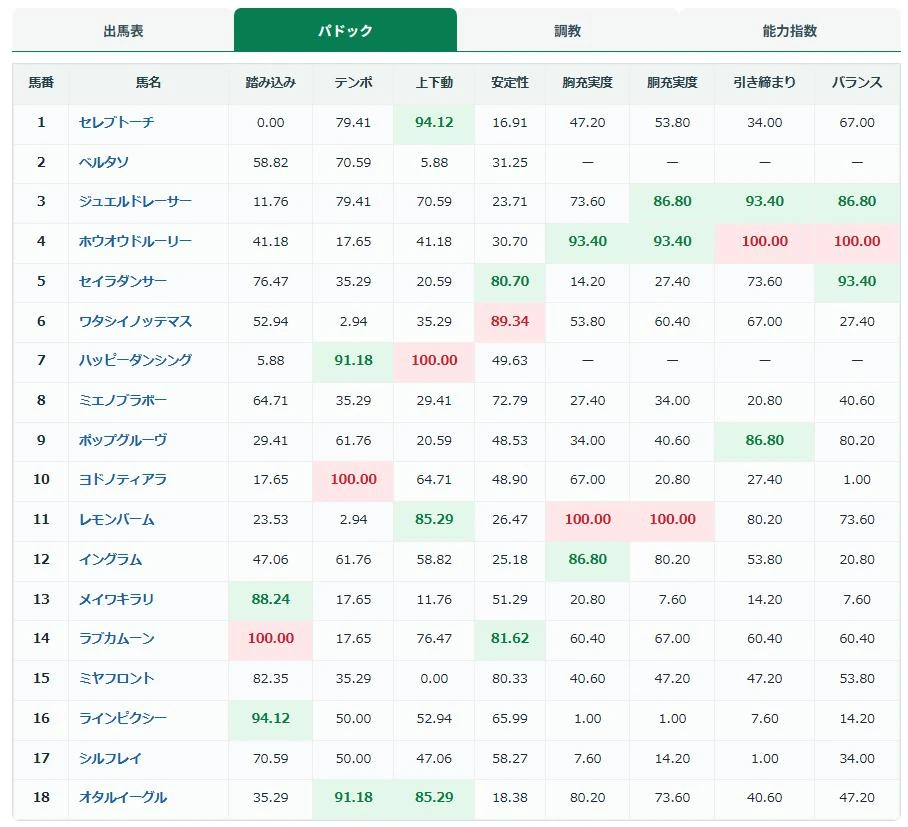Viewport: 908px width, 827px height.
Task: Click the 安定性 column header
Action: [x=510, y=83]
